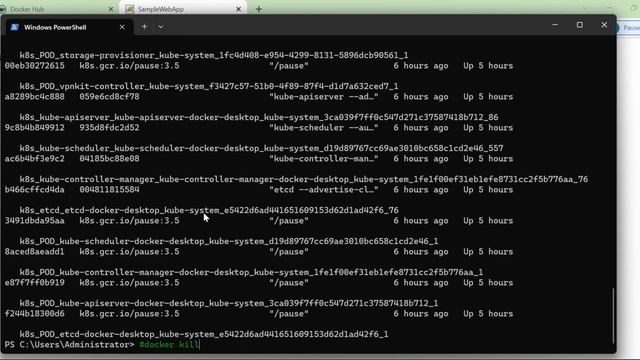Click container ID 8aced8aeadd1

tap(34, 252)
